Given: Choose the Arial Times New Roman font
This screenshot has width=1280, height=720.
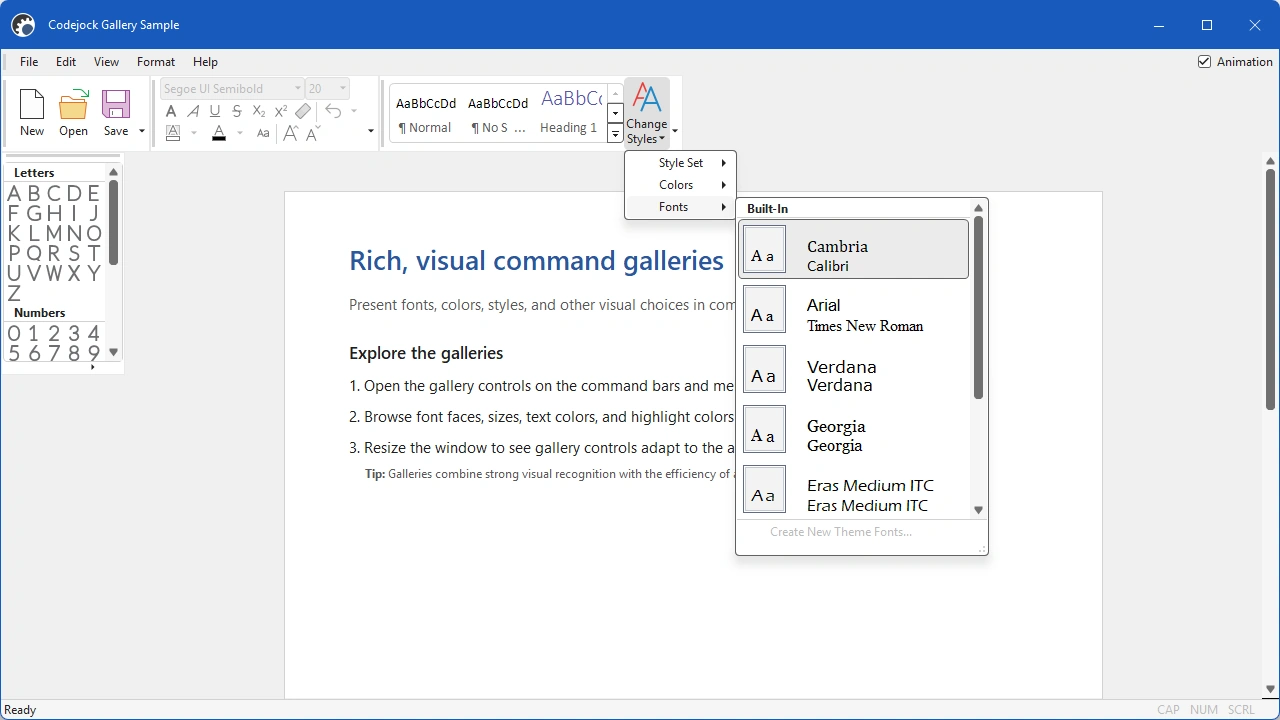Looking at the screenshot, I should pos(854,309).
